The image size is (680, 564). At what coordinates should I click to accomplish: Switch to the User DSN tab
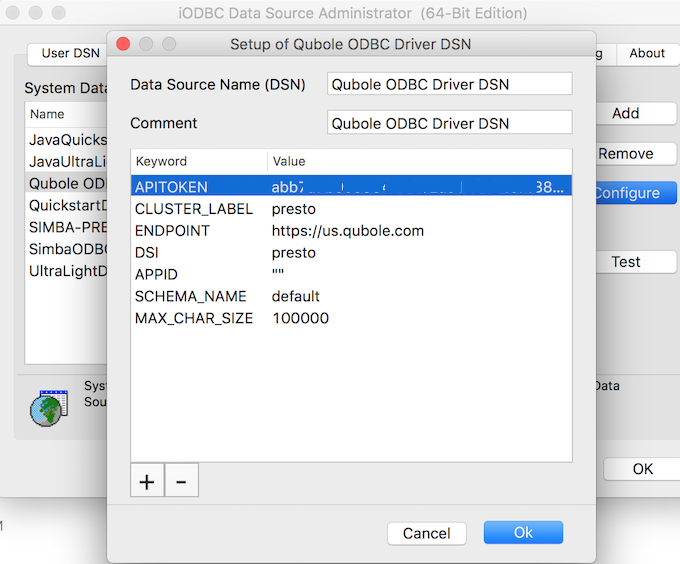coord(68,53)
